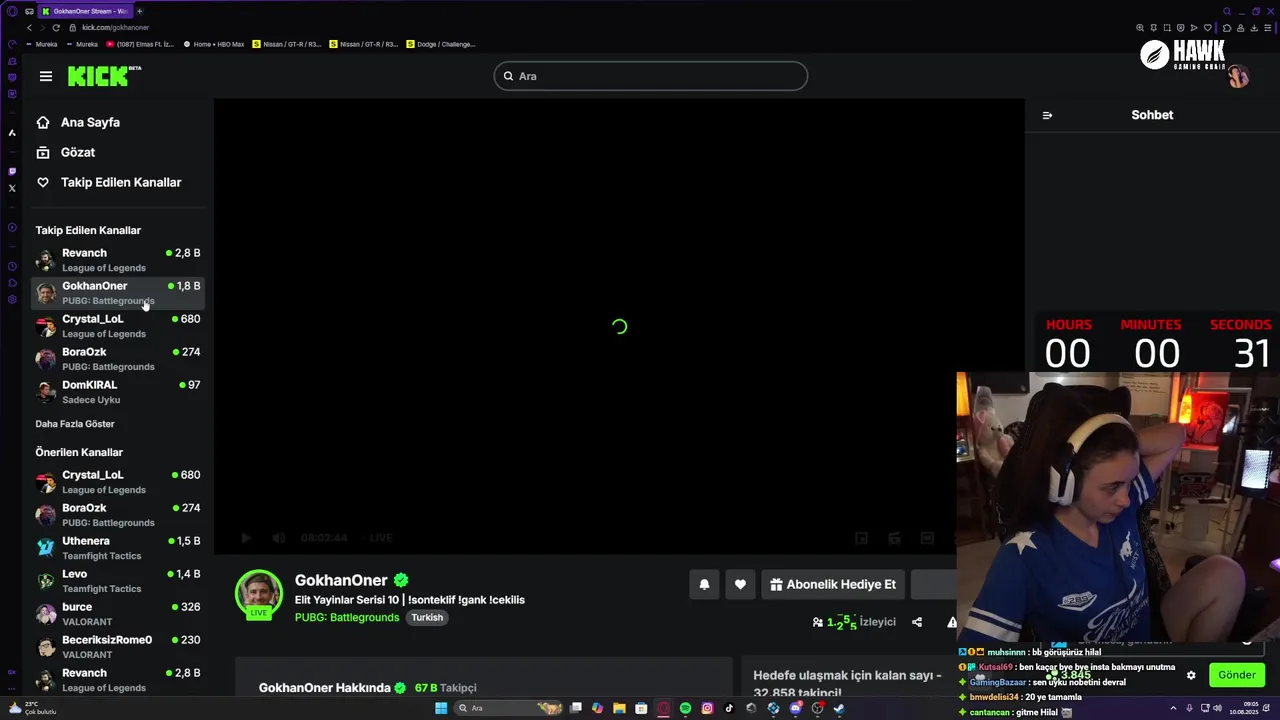Screen dimensions: 1280x720
Task: Reload the page
Action: pos(56,28)
